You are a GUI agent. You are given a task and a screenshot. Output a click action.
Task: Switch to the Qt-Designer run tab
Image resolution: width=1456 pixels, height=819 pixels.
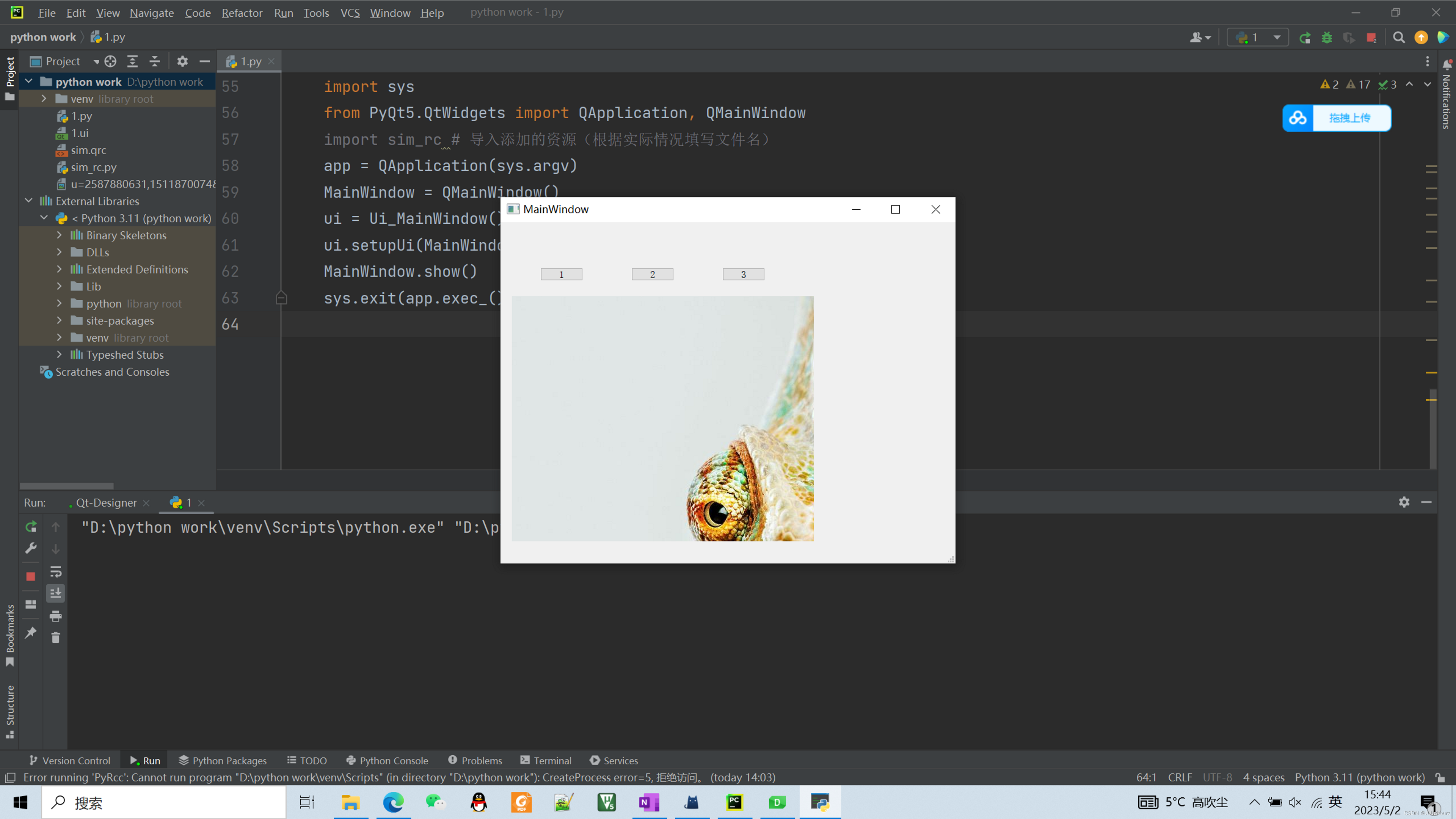point(106,502)
